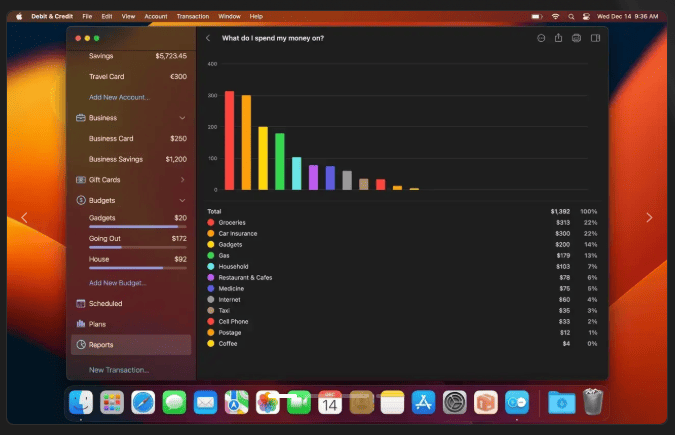Select the Postage category row
Screen dimensions: 675x435
[x=402, y=332]
